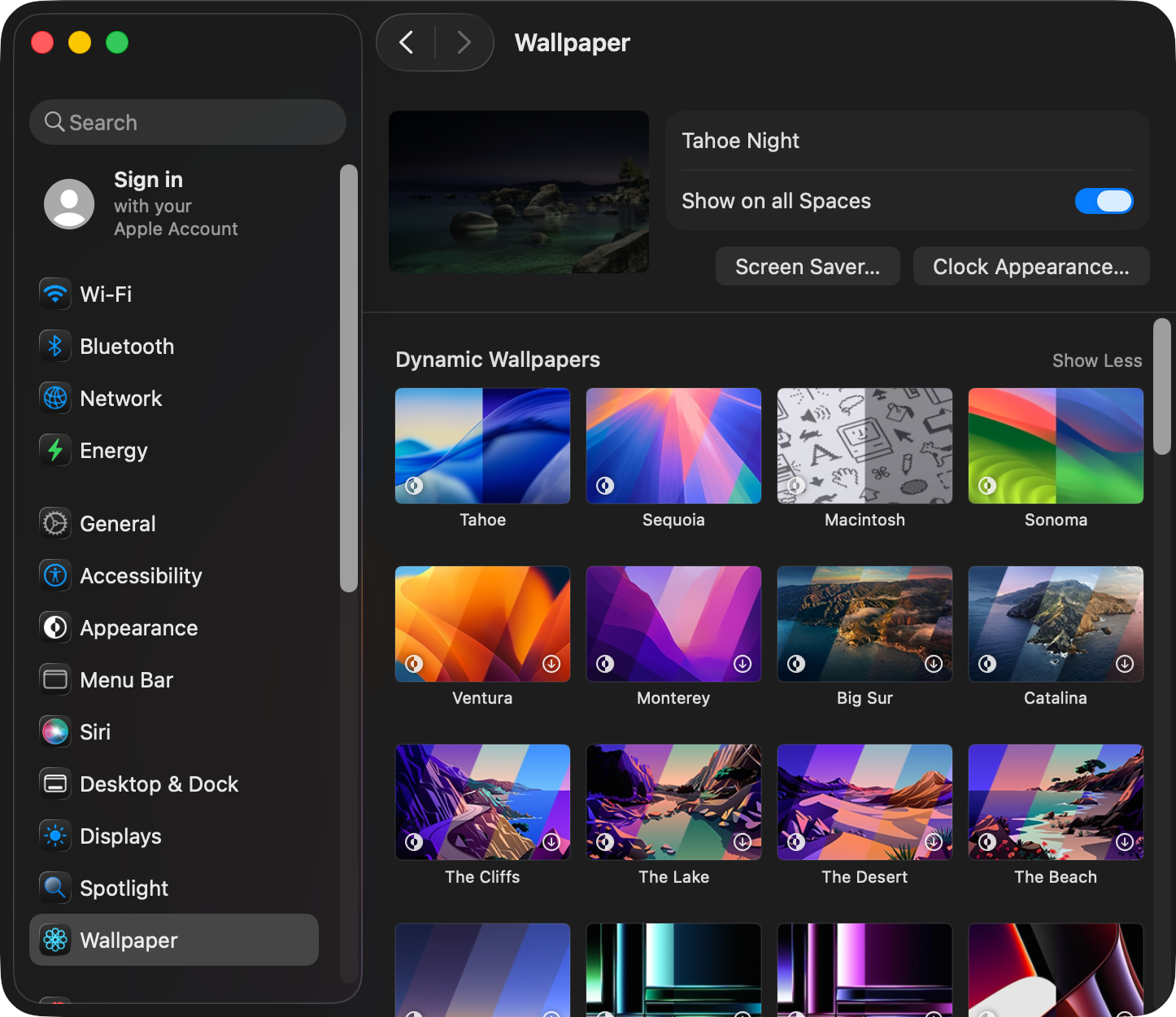
Task: Click the current Tahoe Night wallpaper preview
Action: (519, 192)
